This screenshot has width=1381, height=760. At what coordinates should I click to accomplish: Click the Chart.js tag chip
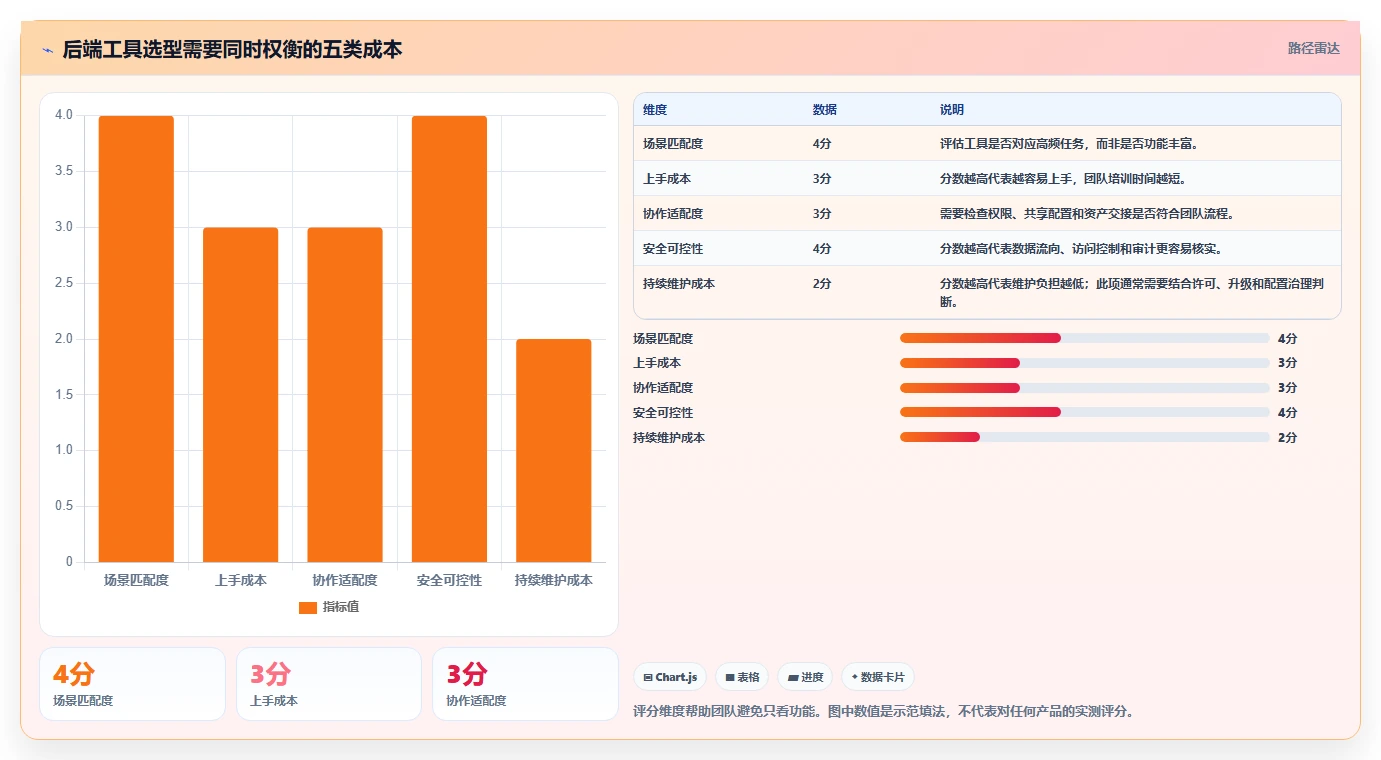(x=670, y=677)
